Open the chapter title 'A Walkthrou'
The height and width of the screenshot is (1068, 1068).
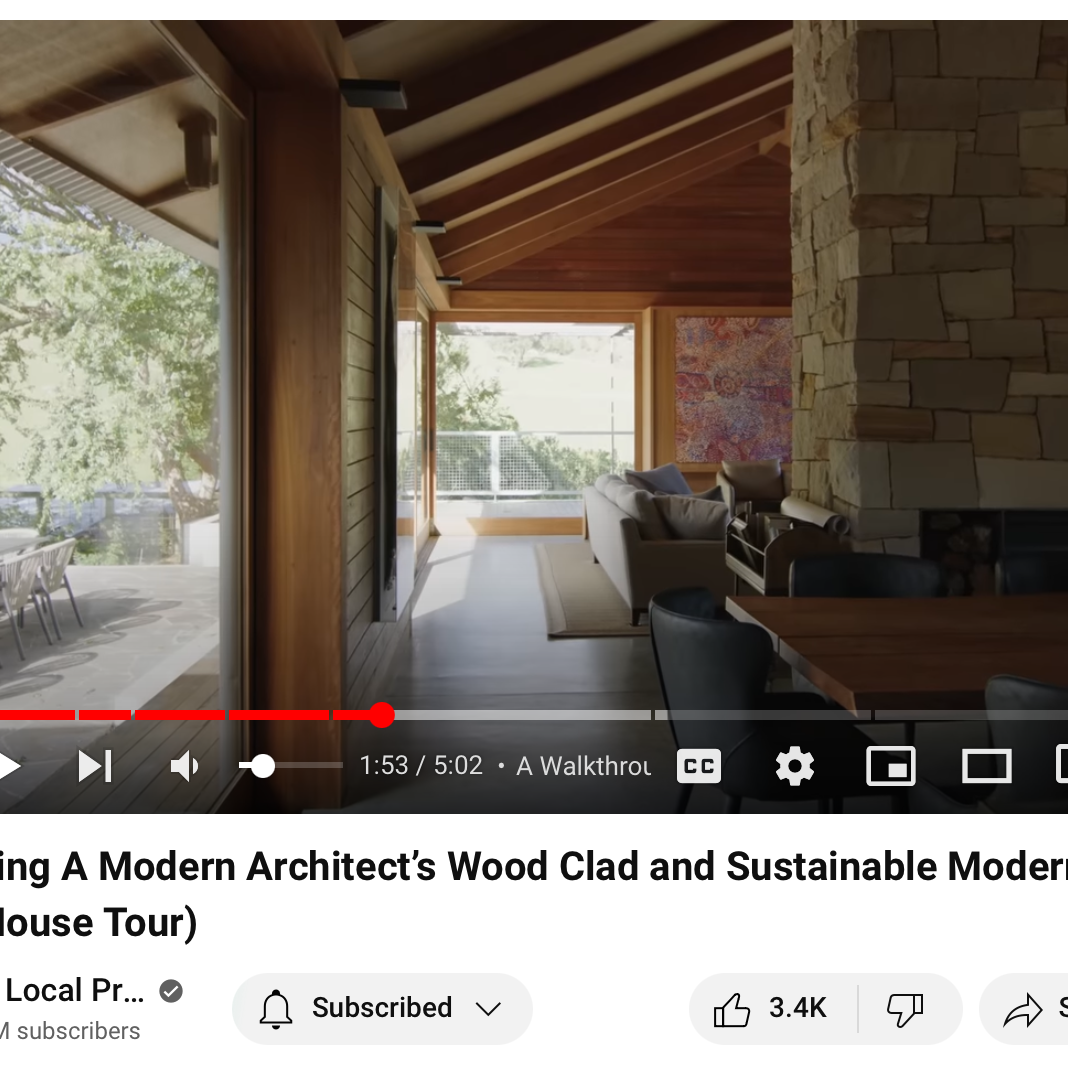point(584,766)
